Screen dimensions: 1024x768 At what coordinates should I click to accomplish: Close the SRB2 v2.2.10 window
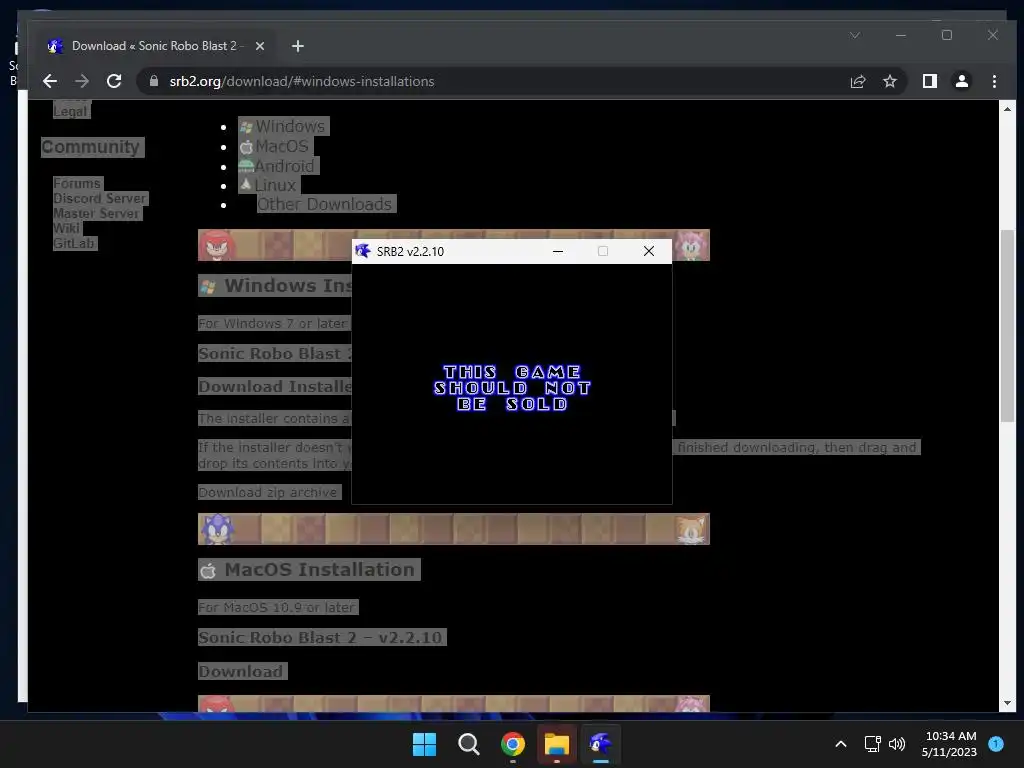pyautogui.click(x=648, y=251)
